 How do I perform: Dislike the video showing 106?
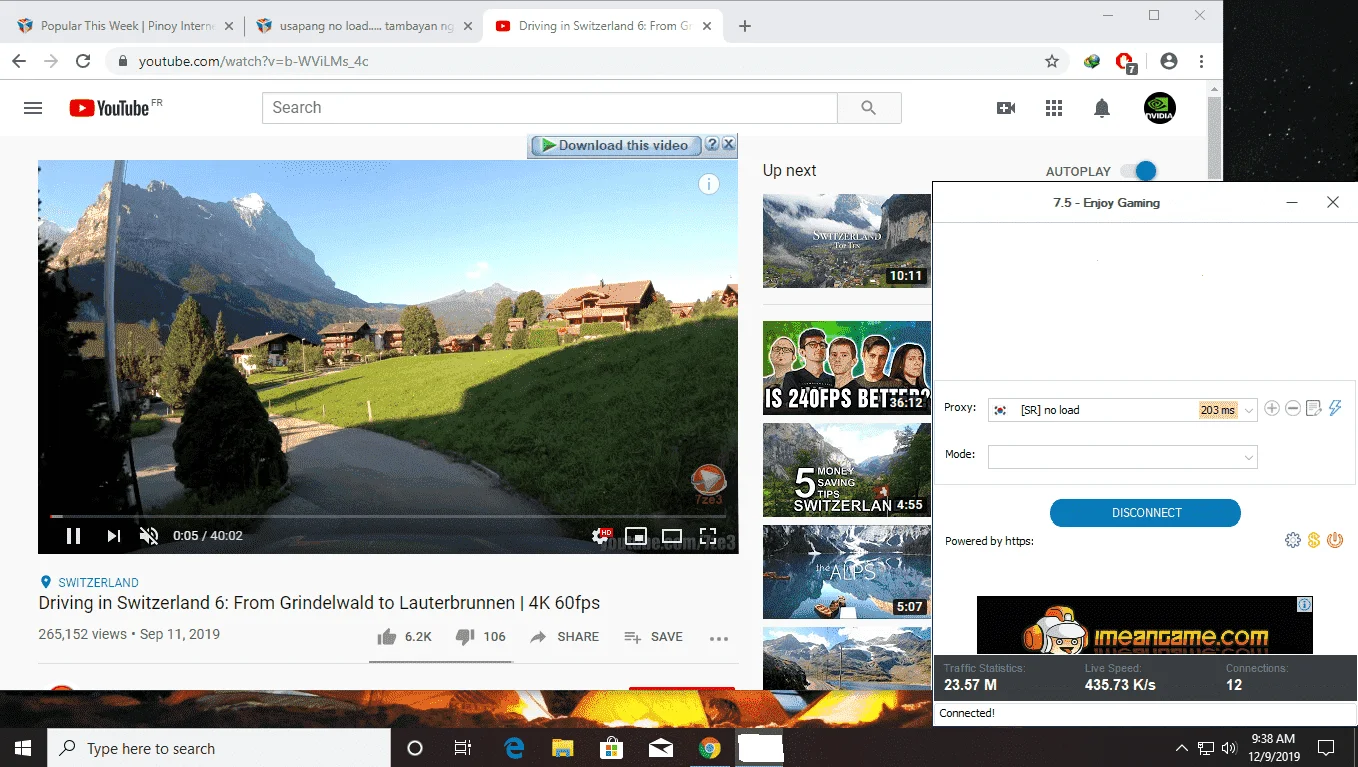tap(481, 637)
